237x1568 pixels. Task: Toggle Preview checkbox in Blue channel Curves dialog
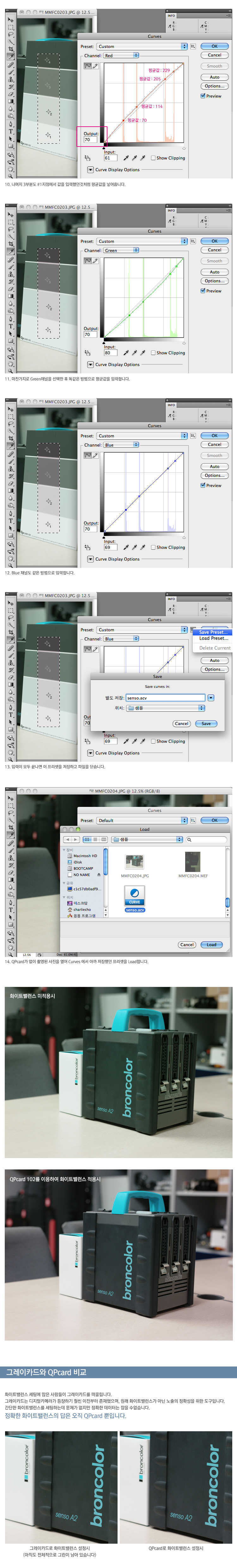pyautogui.click(x=203, y=485)
